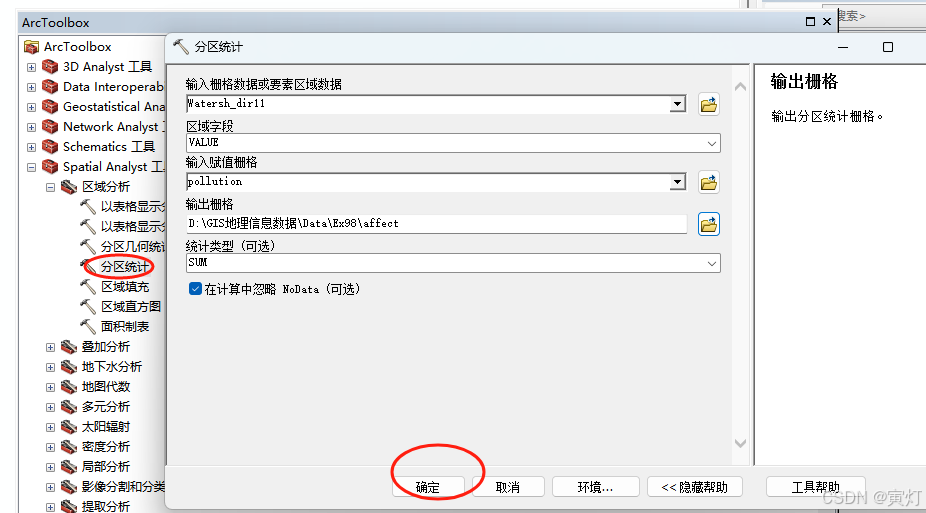
Task: Open the 工具帮助 button
Action: (816, 487)
